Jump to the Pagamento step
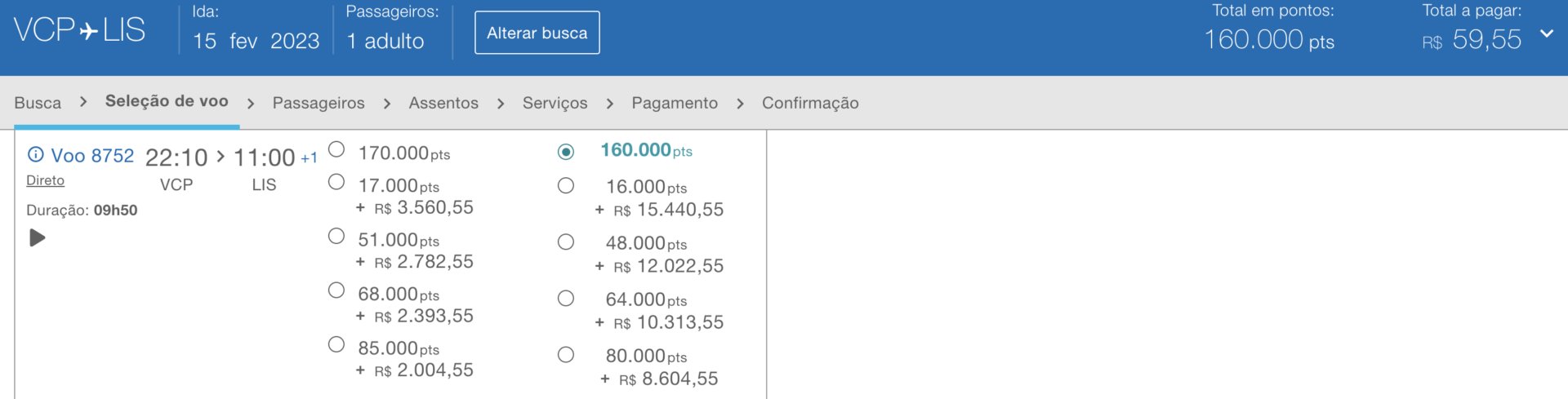1568x399 pixels. pyautogui.click(x=675, y=103)
